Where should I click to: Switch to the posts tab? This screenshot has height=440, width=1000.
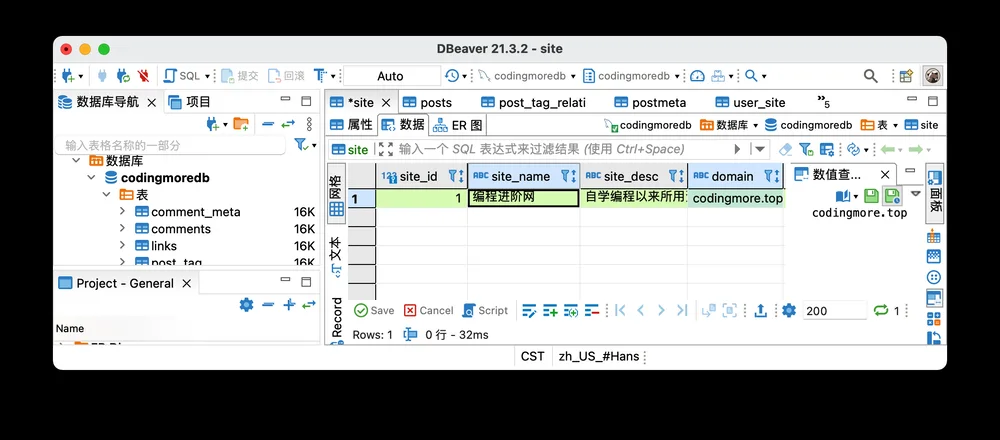pyautogui.click(x=427, y=102)
